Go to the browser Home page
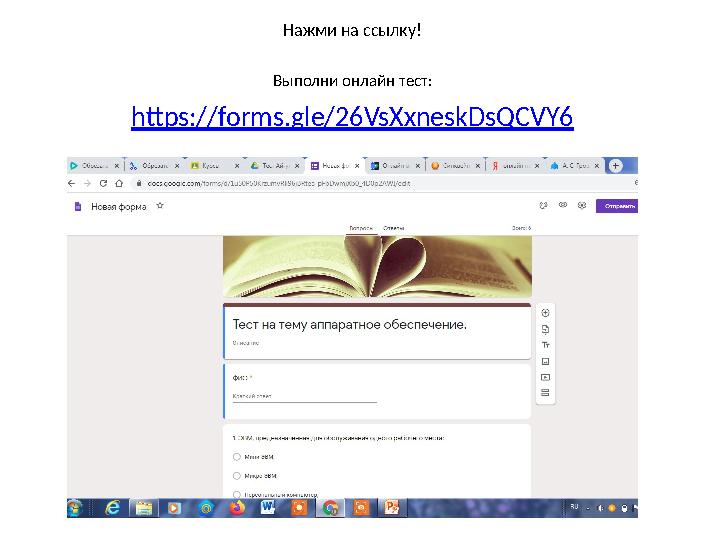 coord(119,183)
